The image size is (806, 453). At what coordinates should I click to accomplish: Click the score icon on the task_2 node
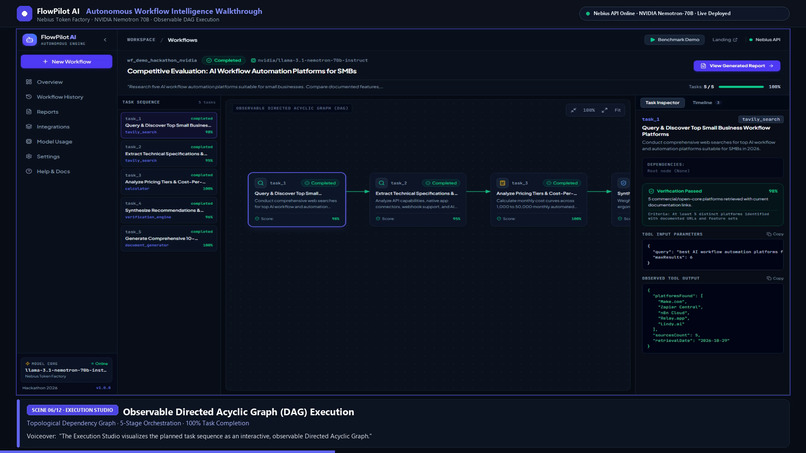[x=378, y=219]
